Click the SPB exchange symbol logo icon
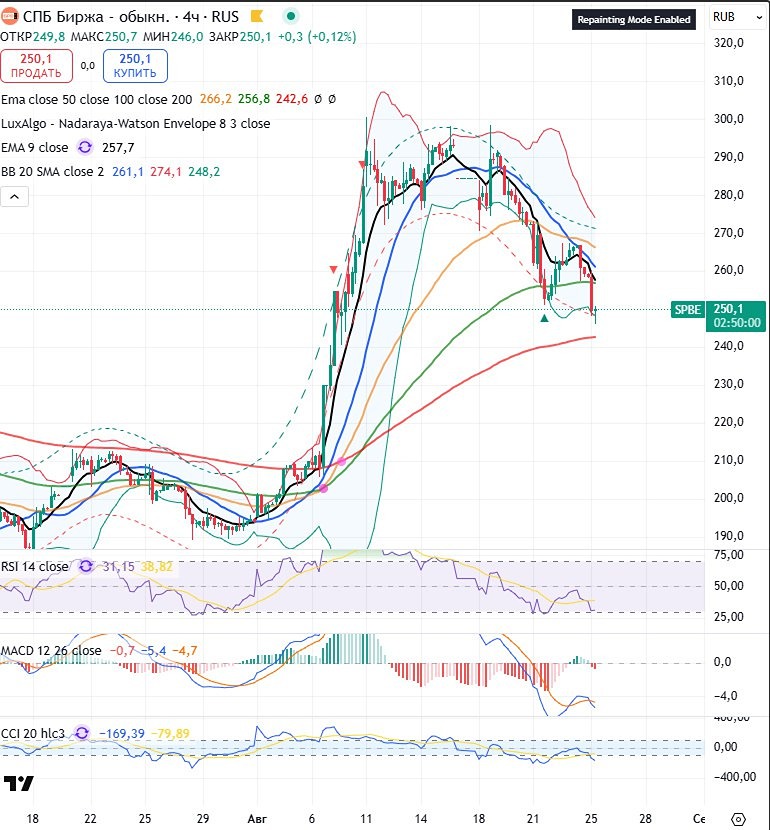Viewport: 770px width, 830px height. [9, 16]
